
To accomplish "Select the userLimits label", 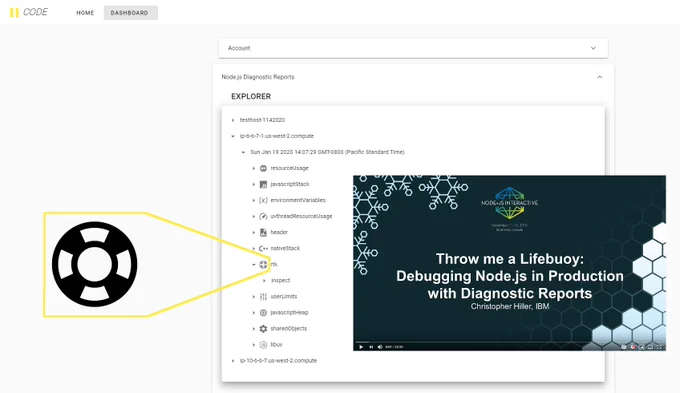I will pos(284,296).
